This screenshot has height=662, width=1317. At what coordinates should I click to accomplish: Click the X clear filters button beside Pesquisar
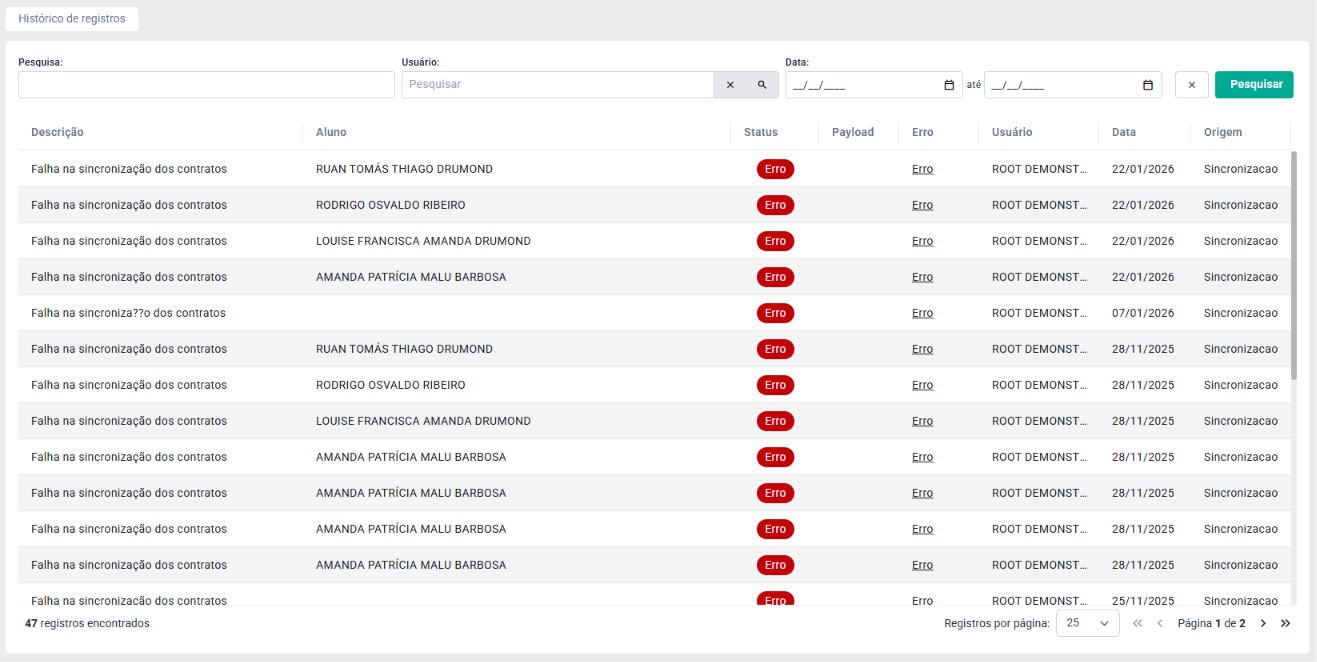click(1192, 85)
